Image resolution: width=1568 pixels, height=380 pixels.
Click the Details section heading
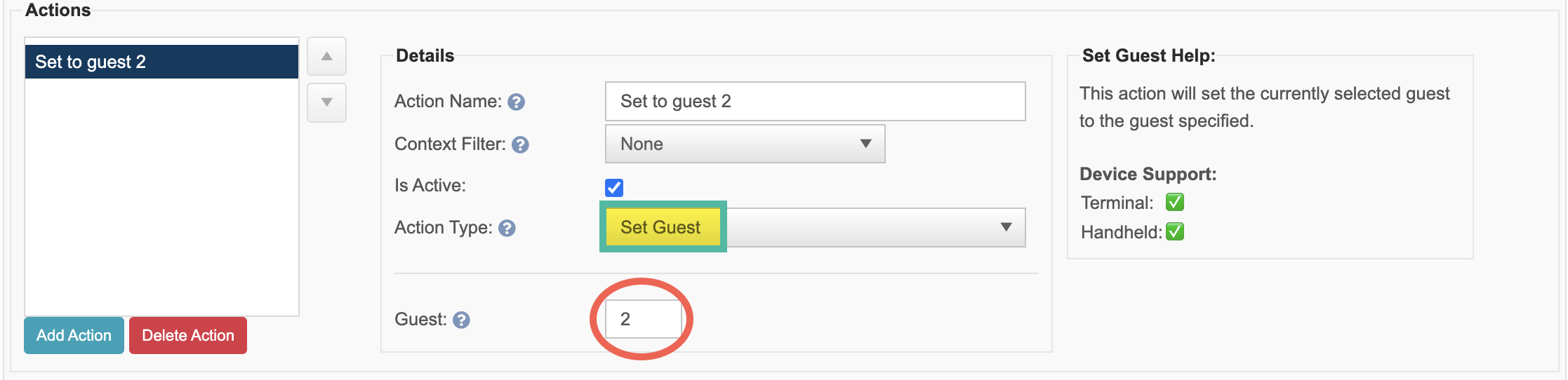pos(425,56)
